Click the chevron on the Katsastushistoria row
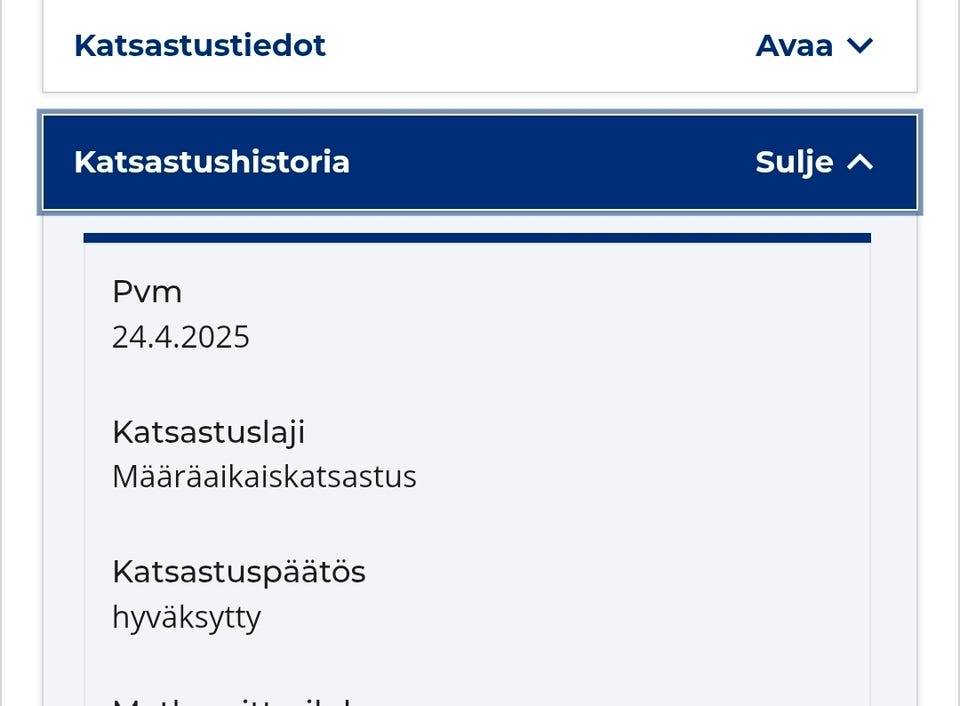Screen dimensions: 960x706 (x=860, y=162)
